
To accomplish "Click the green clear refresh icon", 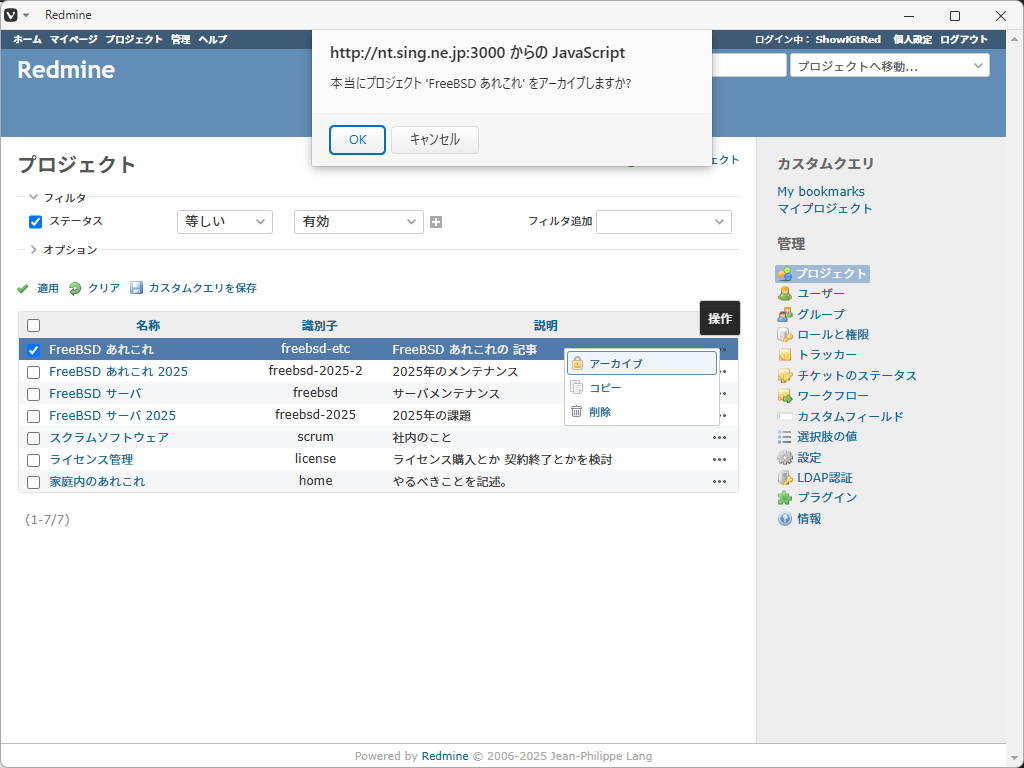I will coord(75,289).
